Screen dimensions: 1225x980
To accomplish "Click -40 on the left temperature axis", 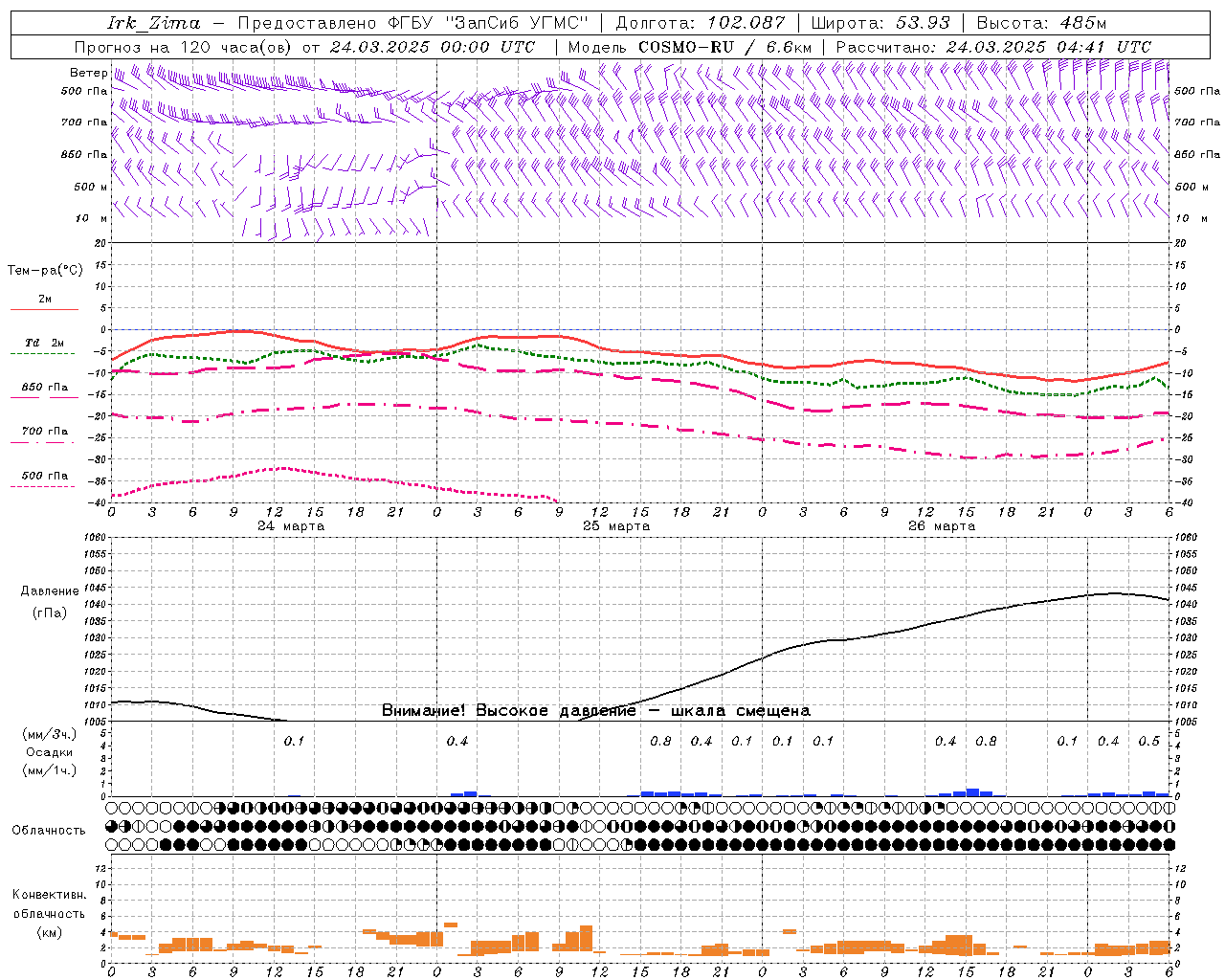I will click(97, 502).
